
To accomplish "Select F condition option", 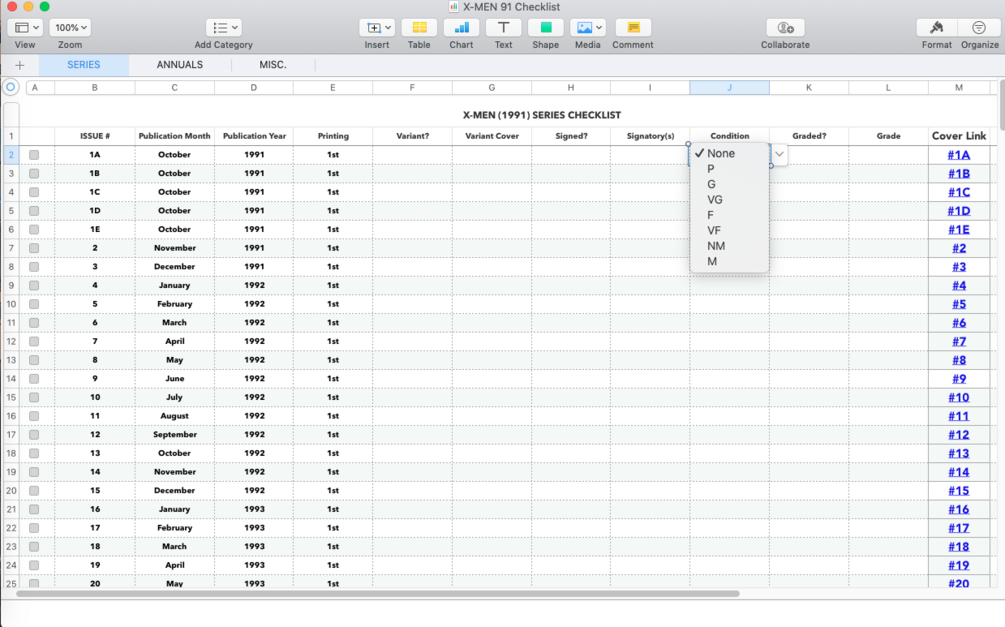I will tap(729, 215).
